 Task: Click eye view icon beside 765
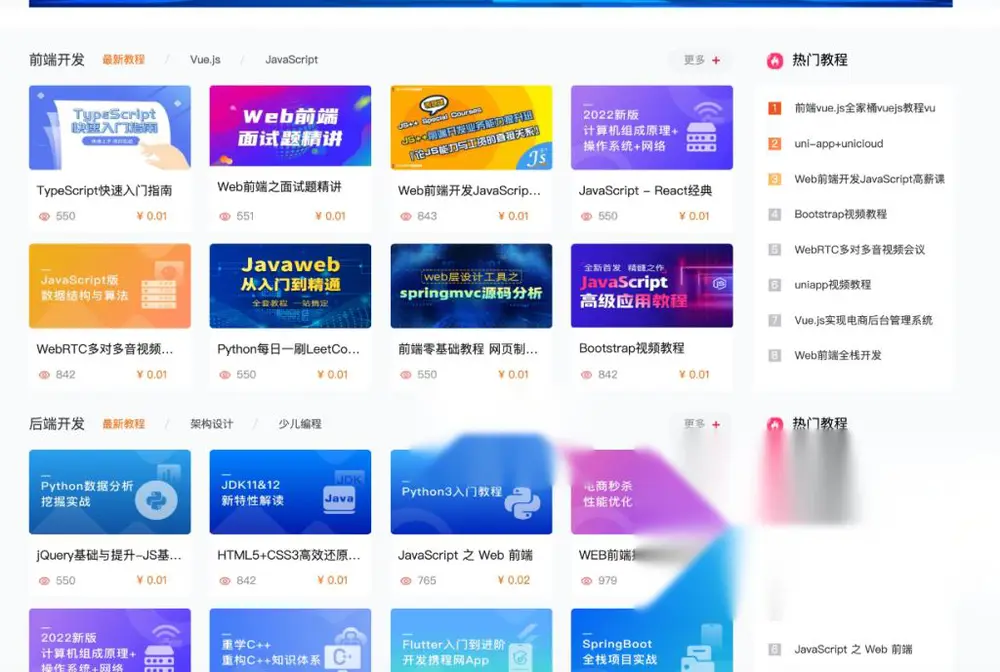coord(406,581)
